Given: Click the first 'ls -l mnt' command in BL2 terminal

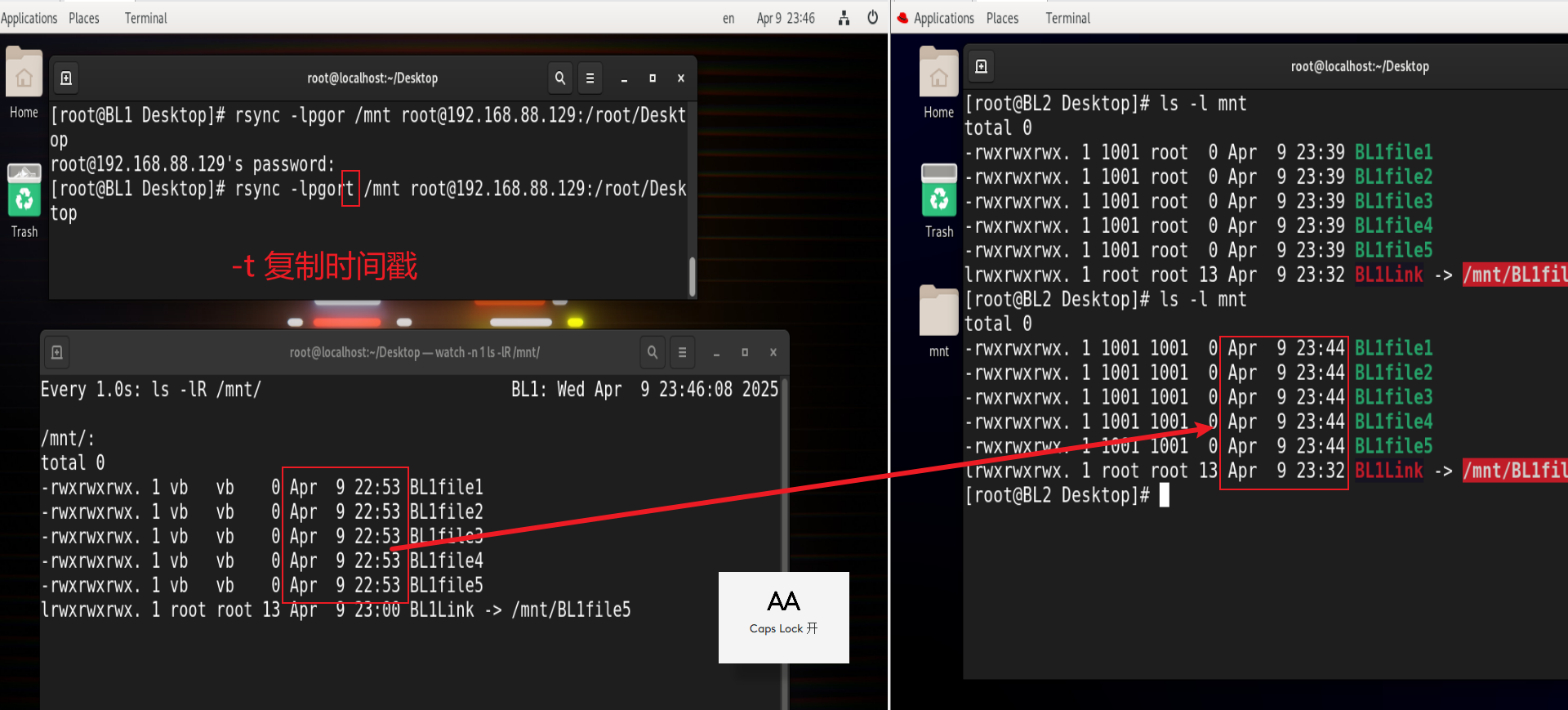Looking at the screenshot, I should click(x=1204, y=104).
